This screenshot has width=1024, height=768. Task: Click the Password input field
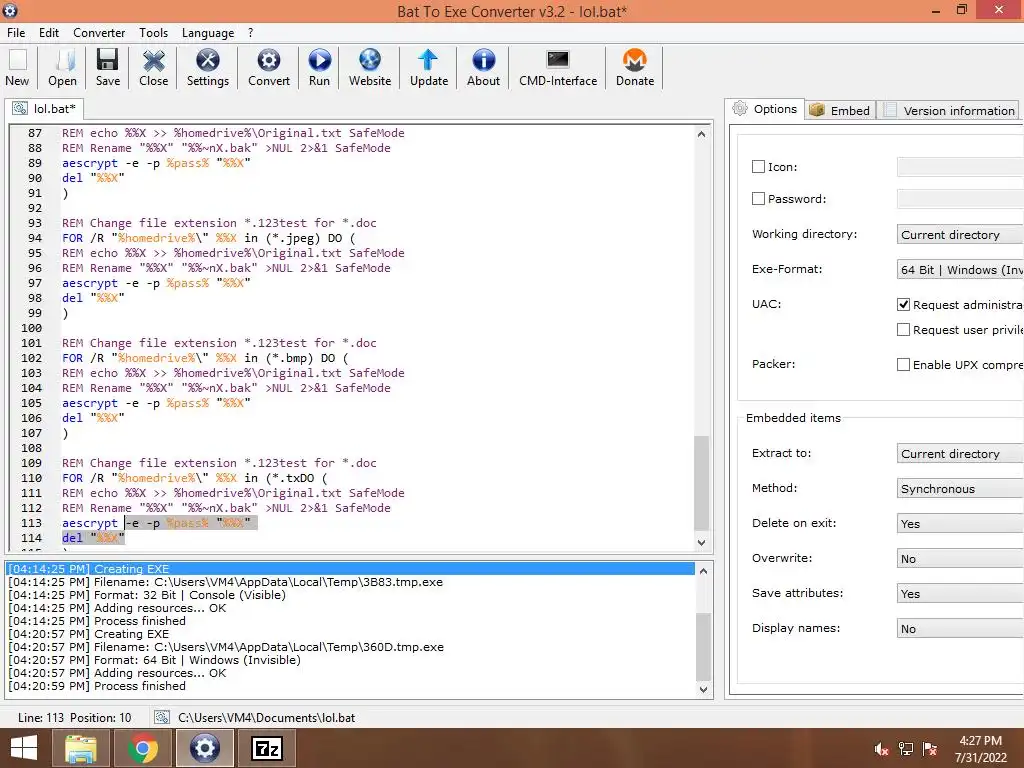click(x=960, y=199)
